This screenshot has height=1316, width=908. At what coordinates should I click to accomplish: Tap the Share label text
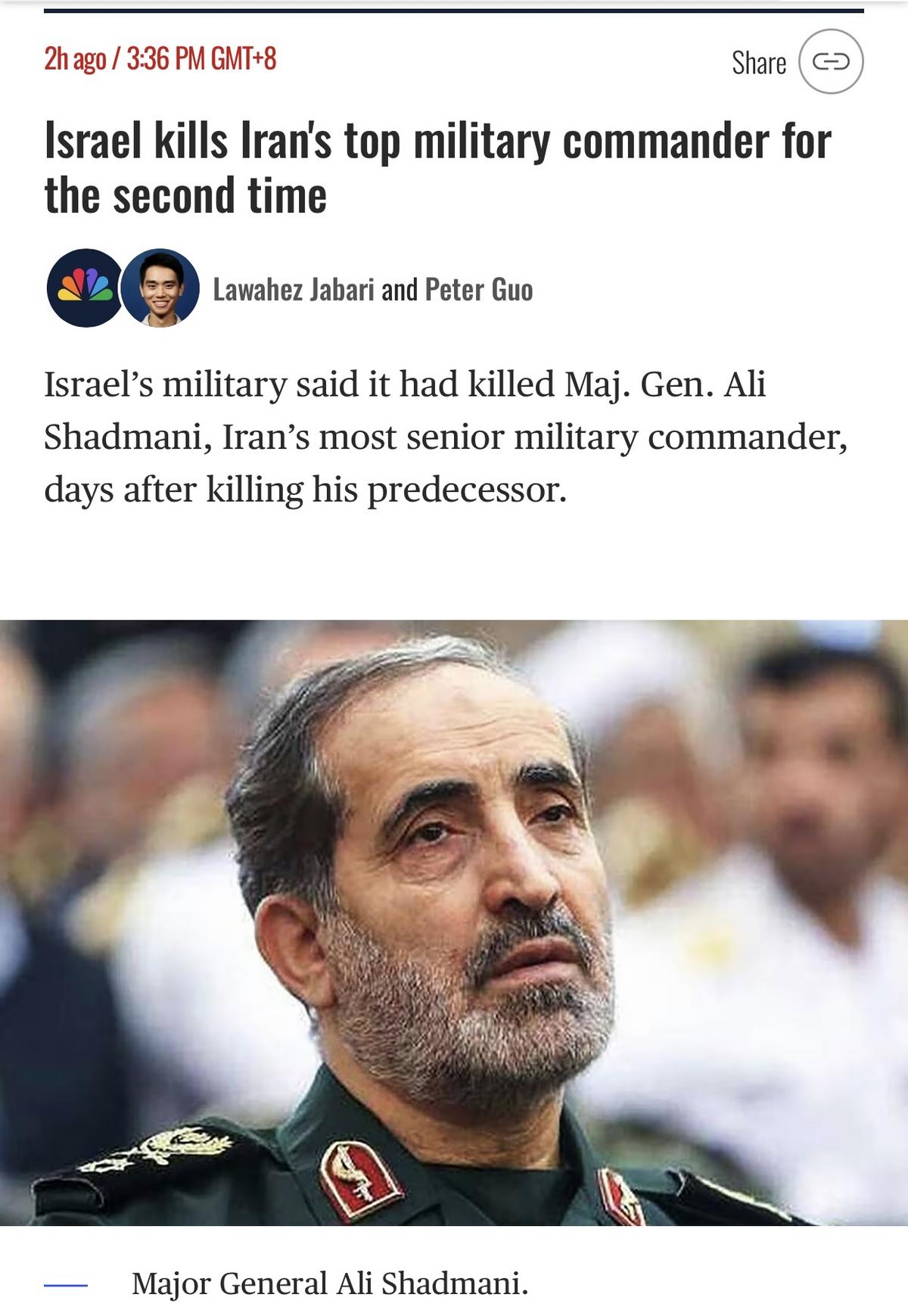point(759,63)
